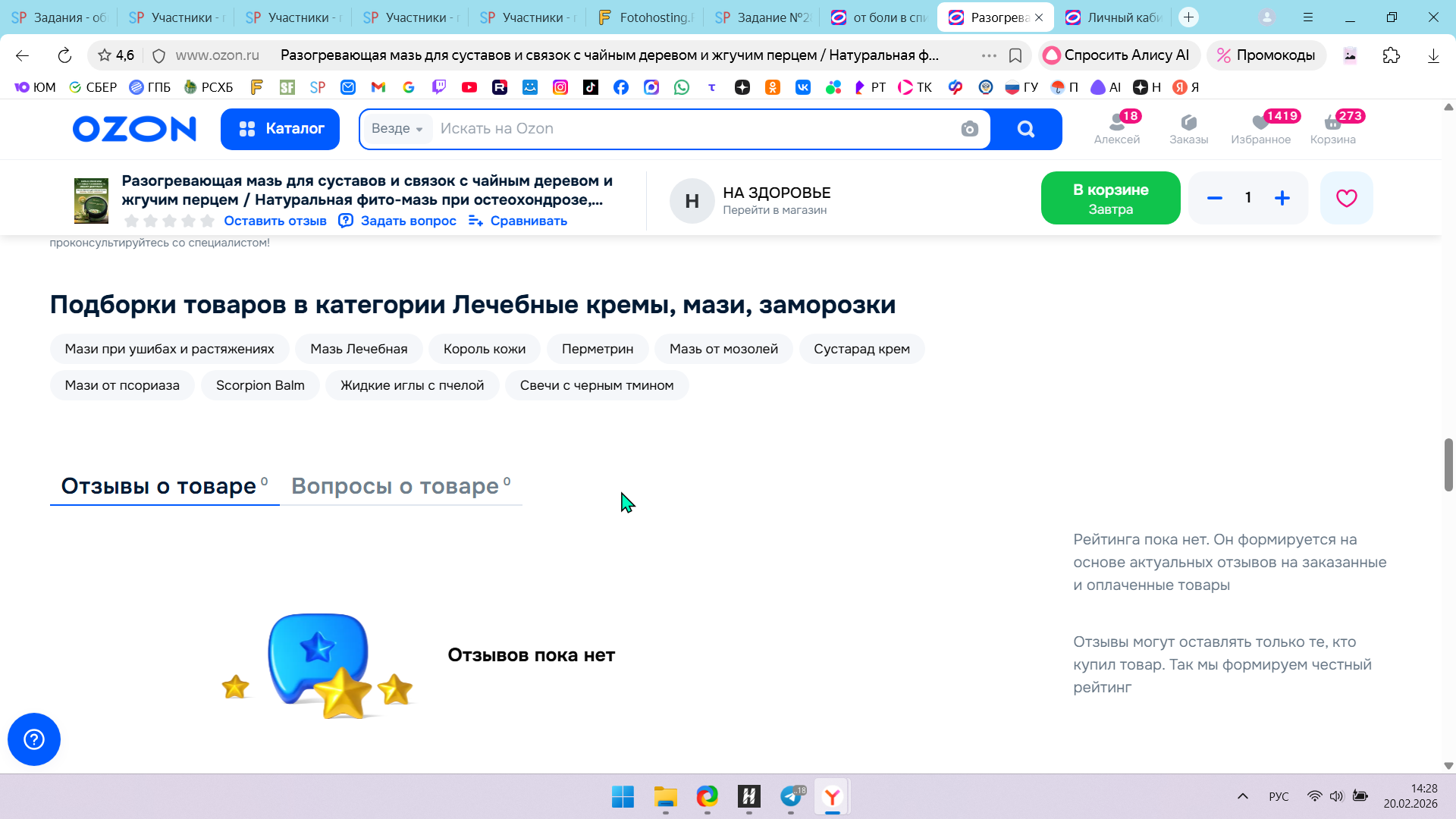The image size is (1456, 819).
Task: Open the Каталог catalog menu
Action: click(280, 129)
